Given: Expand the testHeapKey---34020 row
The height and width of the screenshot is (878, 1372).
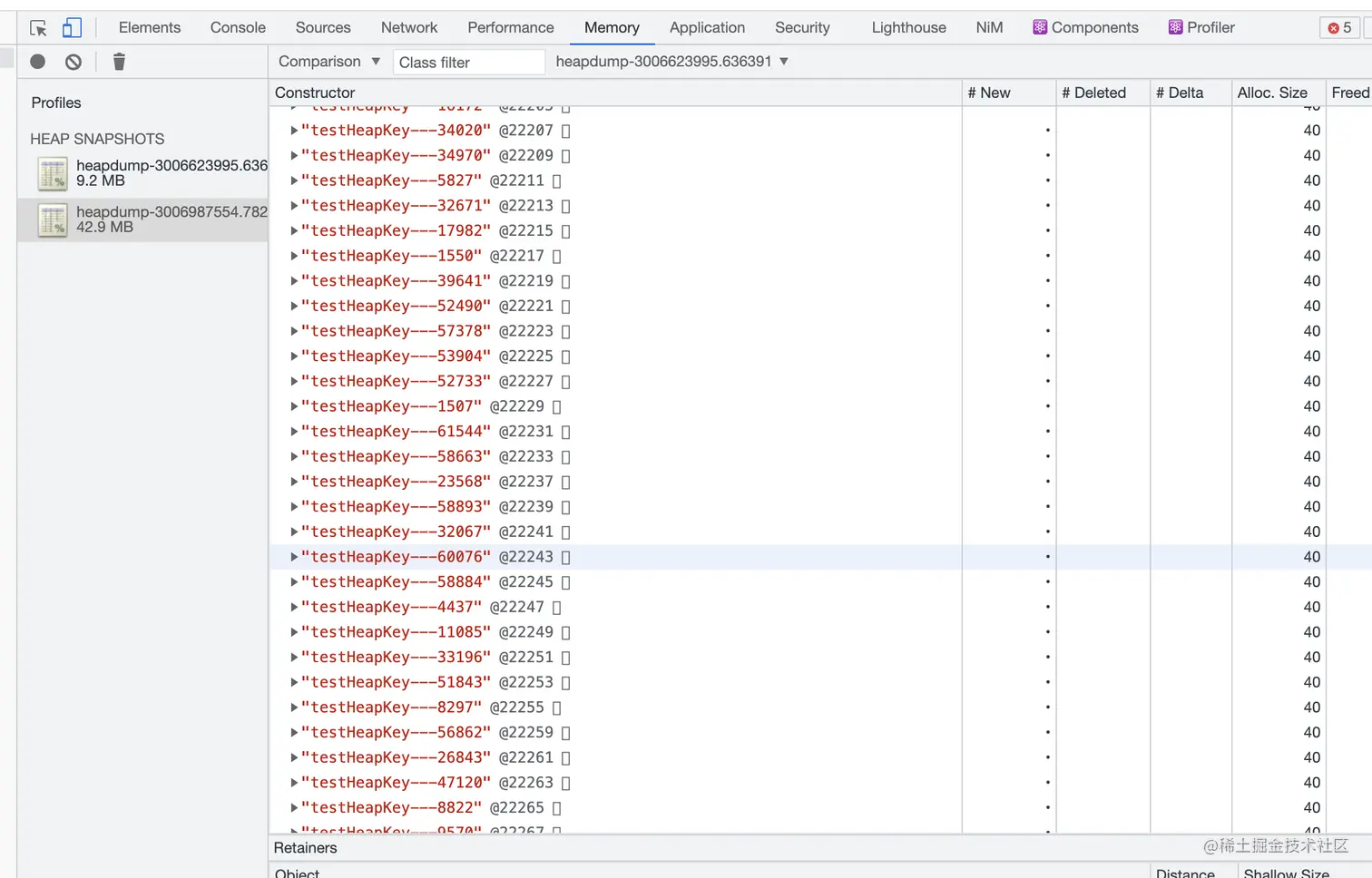Looking at the screenshot, I should pos(294,131).
